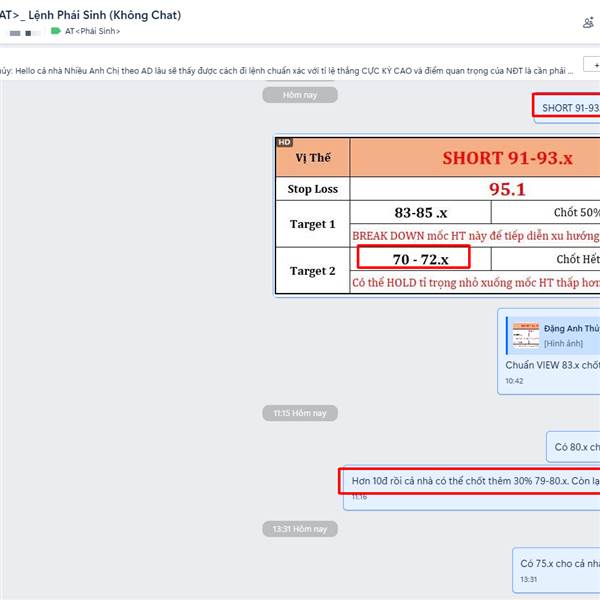Click the green AT<Phái Sinh> tag icon

pyautogui.click(x=56, y=31)
